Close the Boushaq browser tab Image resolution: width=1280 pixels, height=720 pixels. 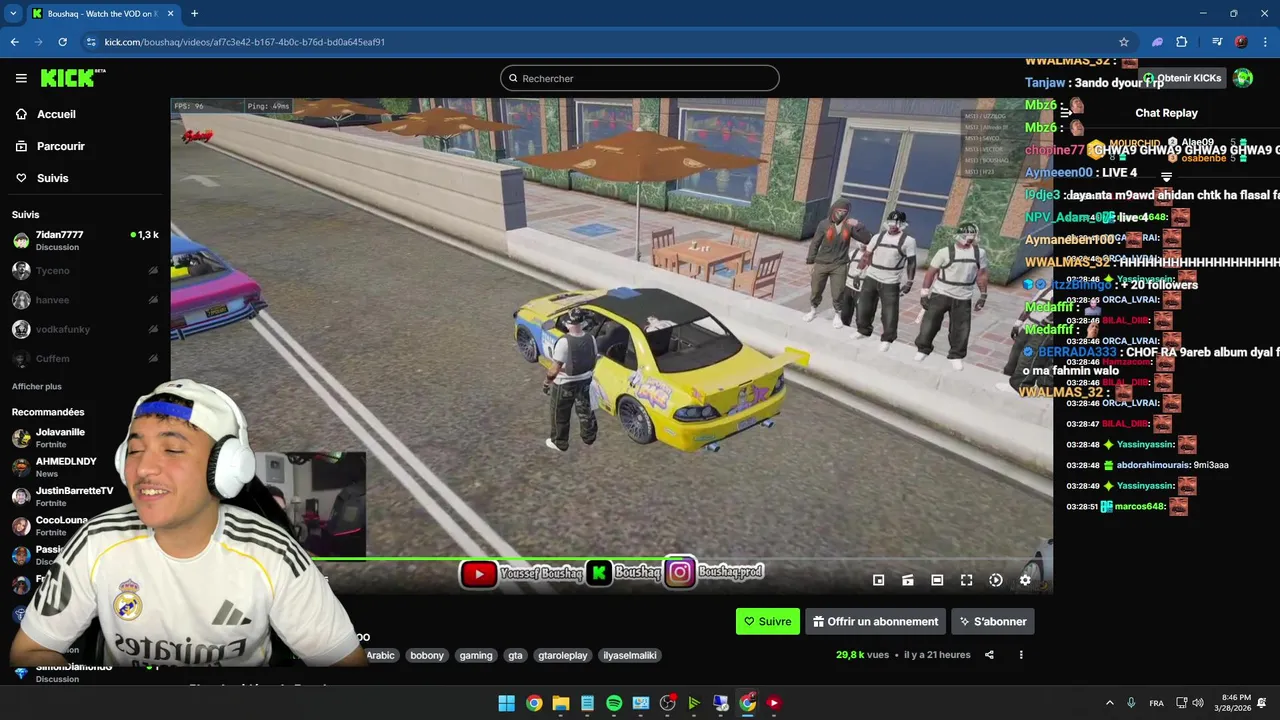[x=168, y=14]
